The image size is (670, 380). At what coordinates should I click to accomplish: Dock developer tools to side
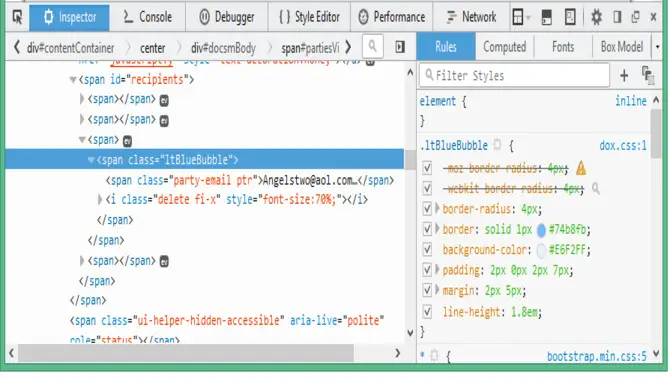point(617,17)
